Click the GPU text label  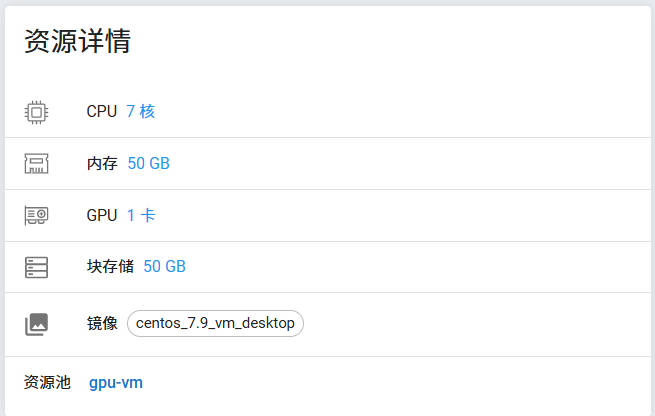[102, 216]
